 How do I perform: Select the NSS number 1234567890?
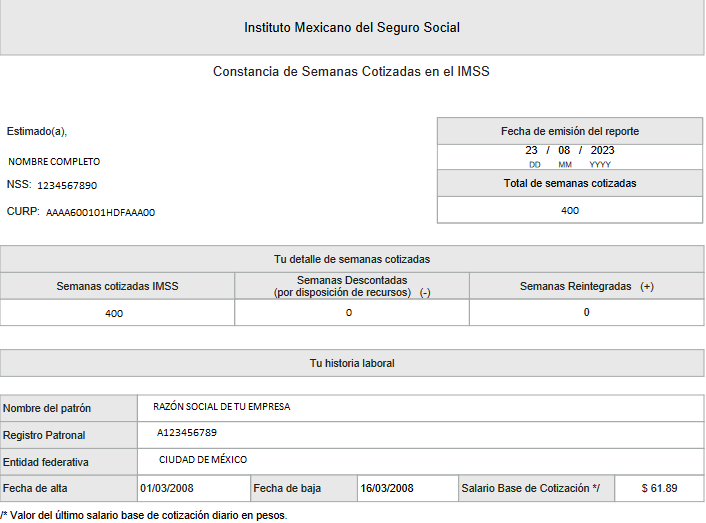tap(67, 185)
